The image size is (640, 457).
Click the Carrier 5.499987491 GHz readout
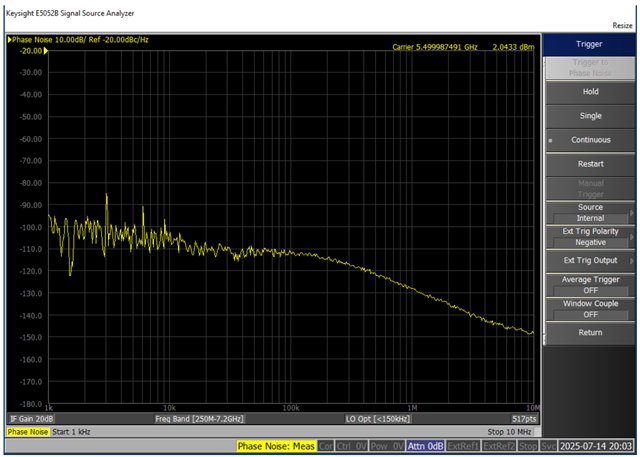435,47
